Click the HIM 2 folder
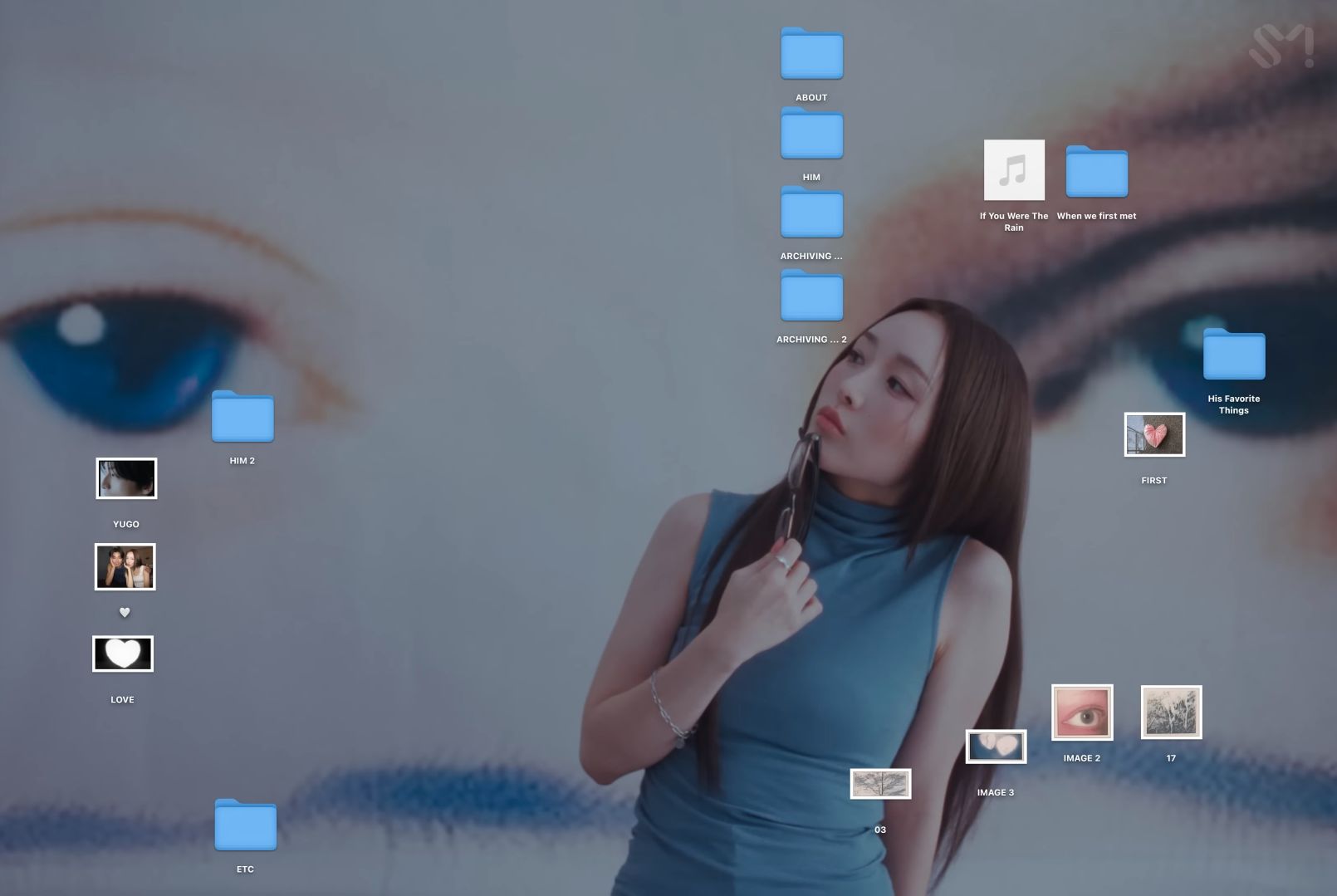Image resolution: width=1337 pixels, height=896 pixels. click(x=242, y=417)
